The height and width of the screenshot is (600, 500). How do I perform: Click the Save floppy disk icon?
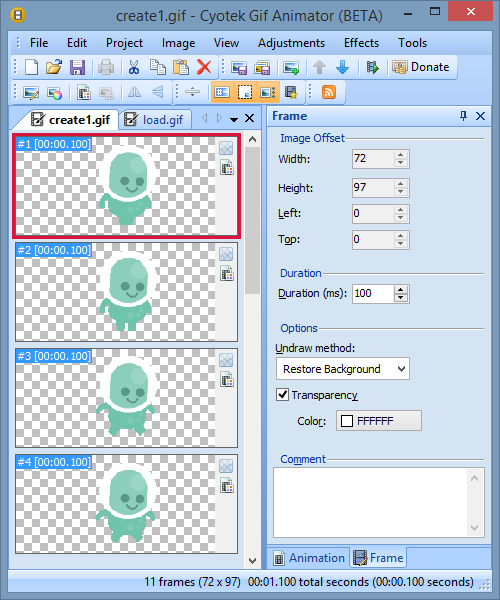[x=77, y=67]
